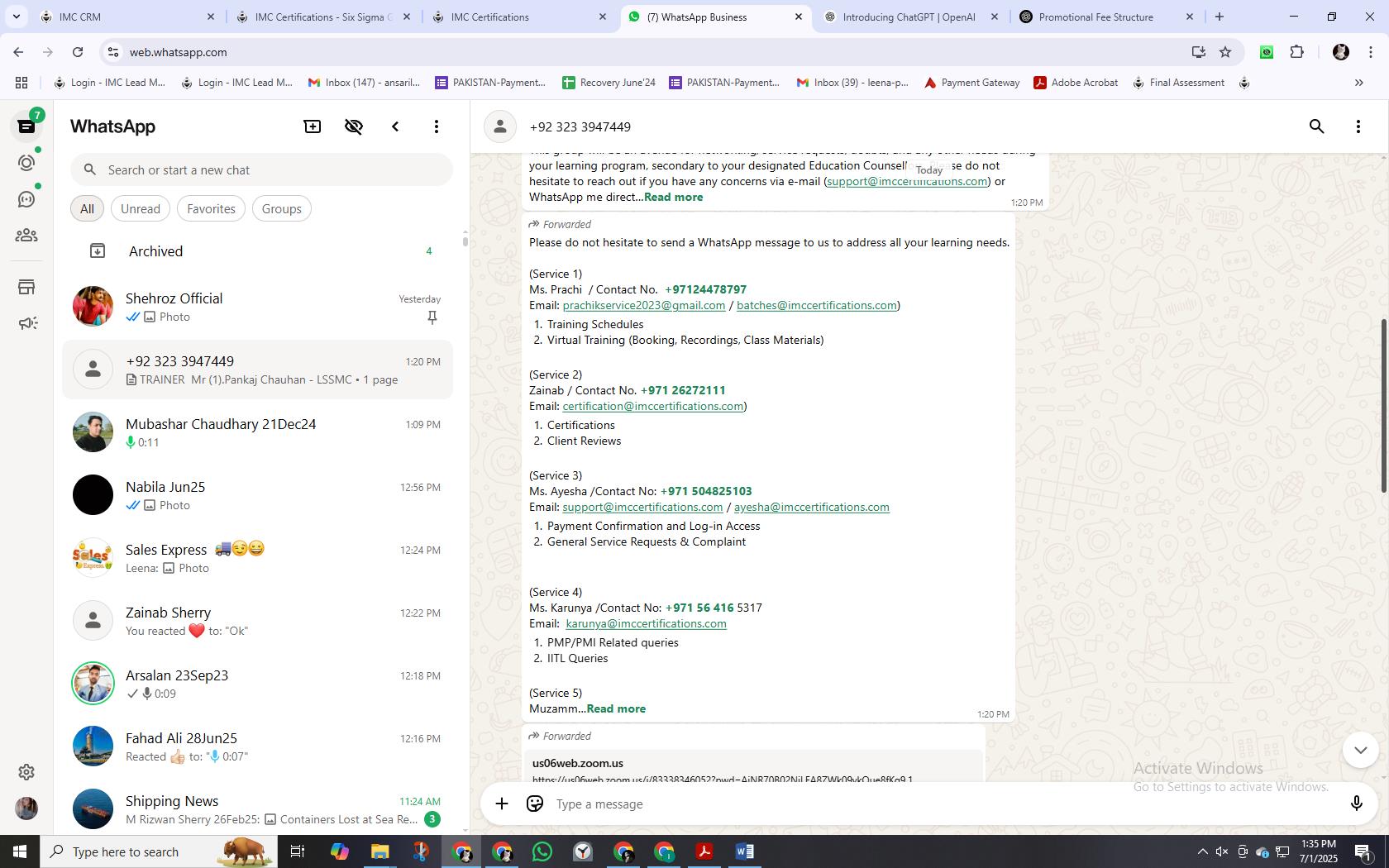
Task: Click the pin icon on Shehroz Official chat
Action: pyautogui.click(x=432, y=317)
